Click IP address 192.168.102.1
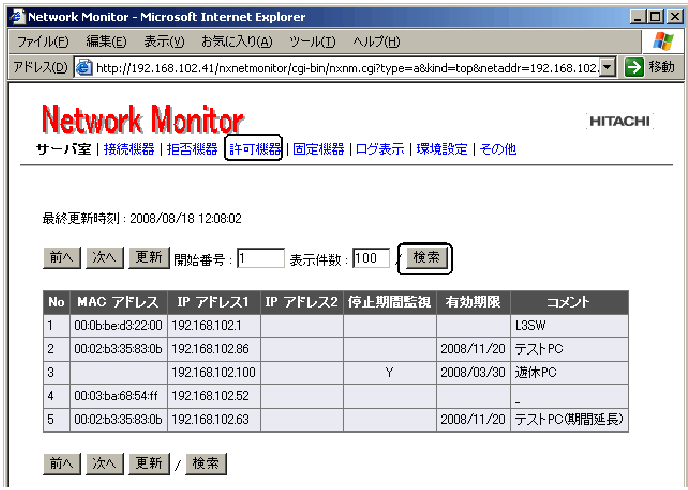The height and width of the screenshot is (490, 688). (x=206, y=325)
